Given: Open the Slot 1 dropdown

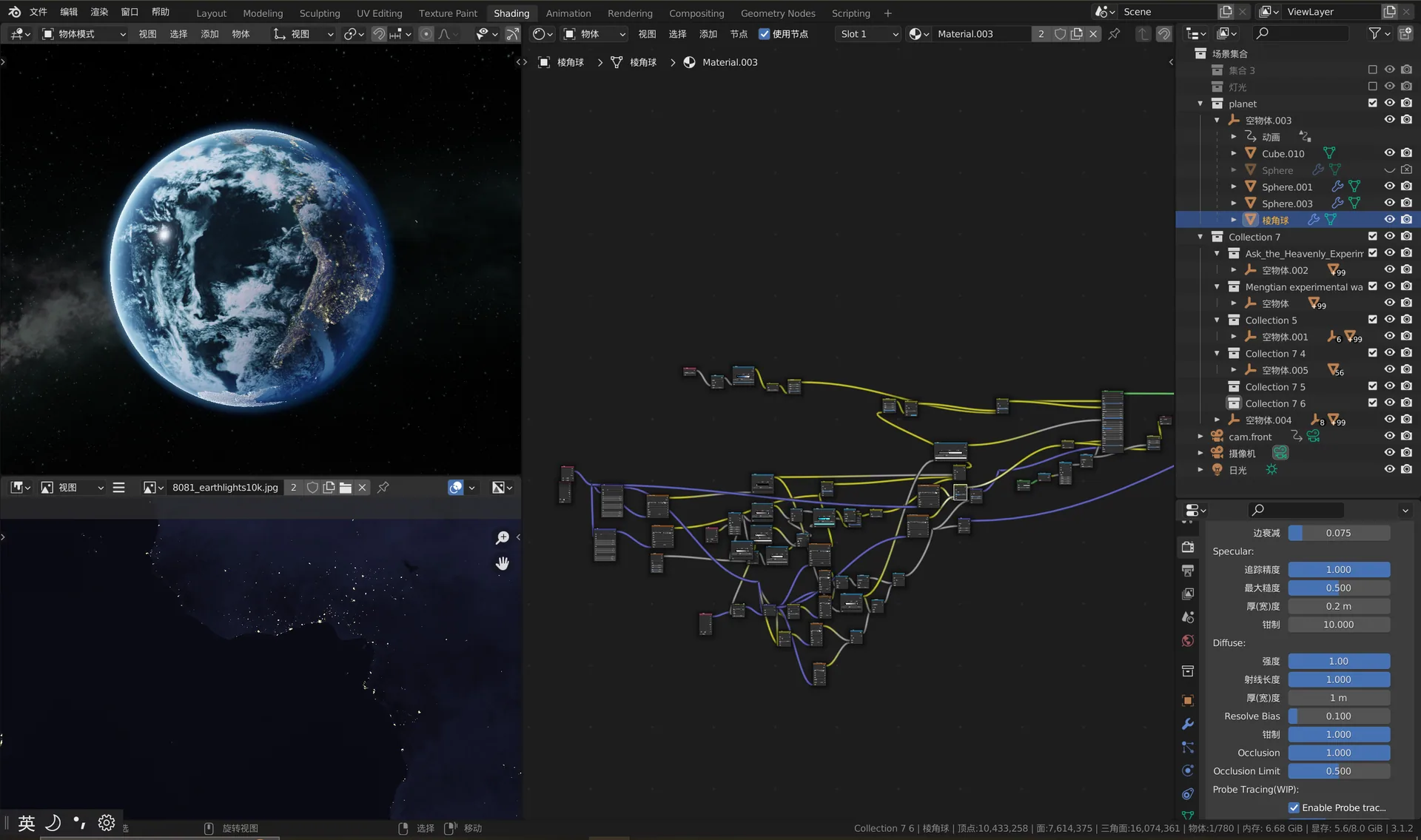Looking at the screenshot, I should tap(868, 34).
